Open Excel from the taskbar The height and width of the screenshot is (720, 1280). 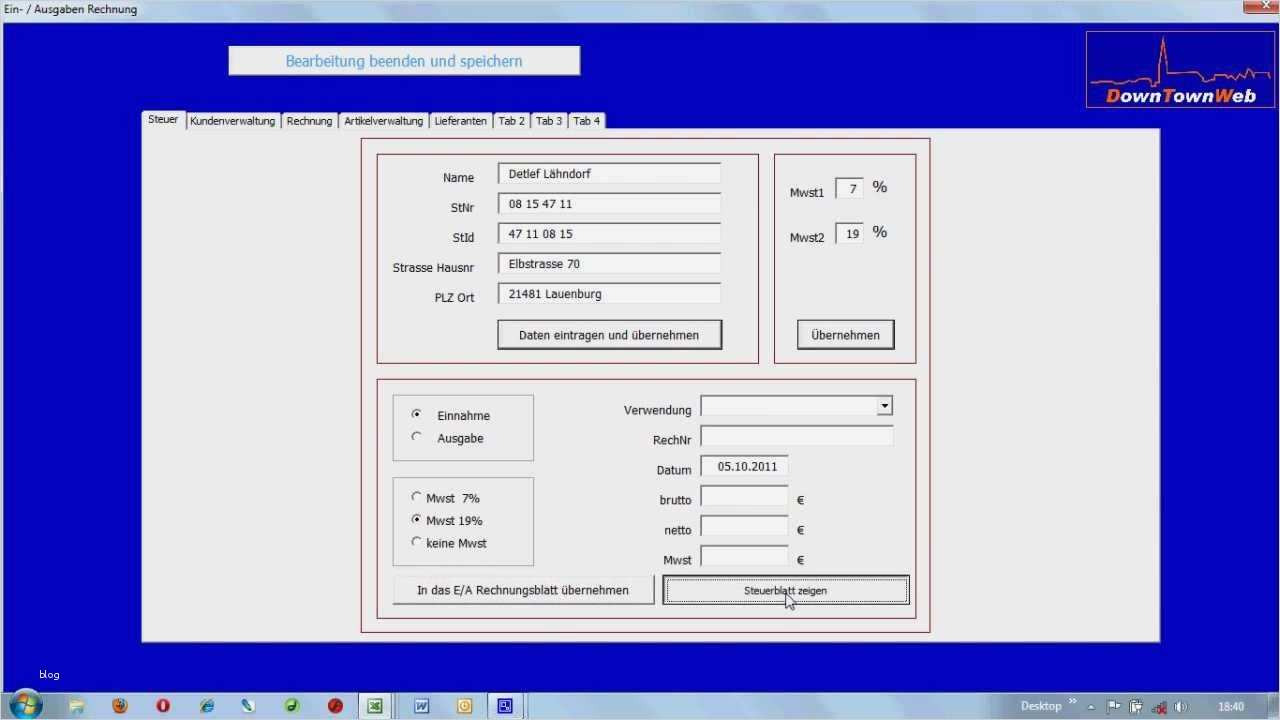pos(375,706)
